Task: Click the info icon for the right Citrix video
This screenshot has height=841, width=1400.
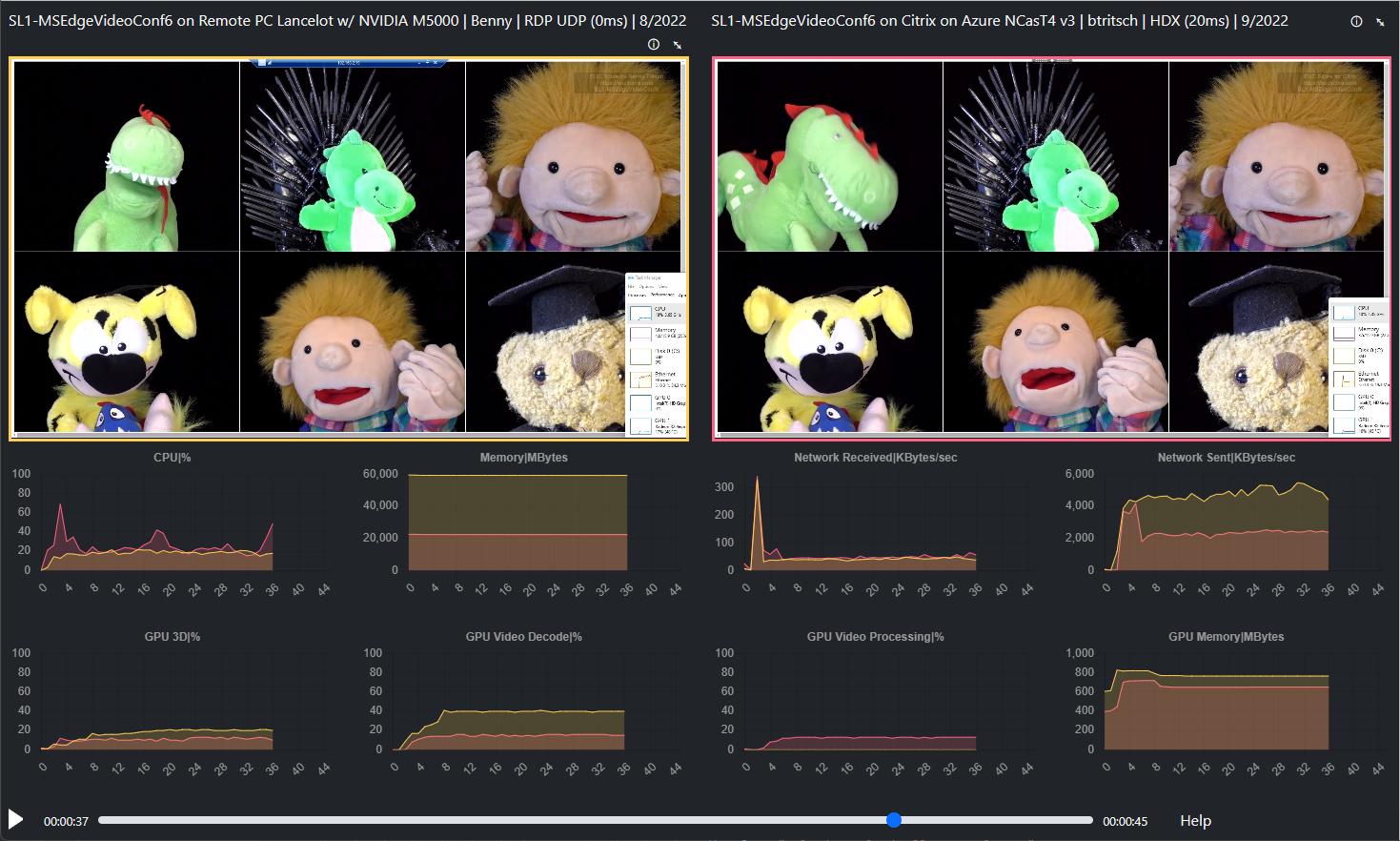Action: point(1356,21)
